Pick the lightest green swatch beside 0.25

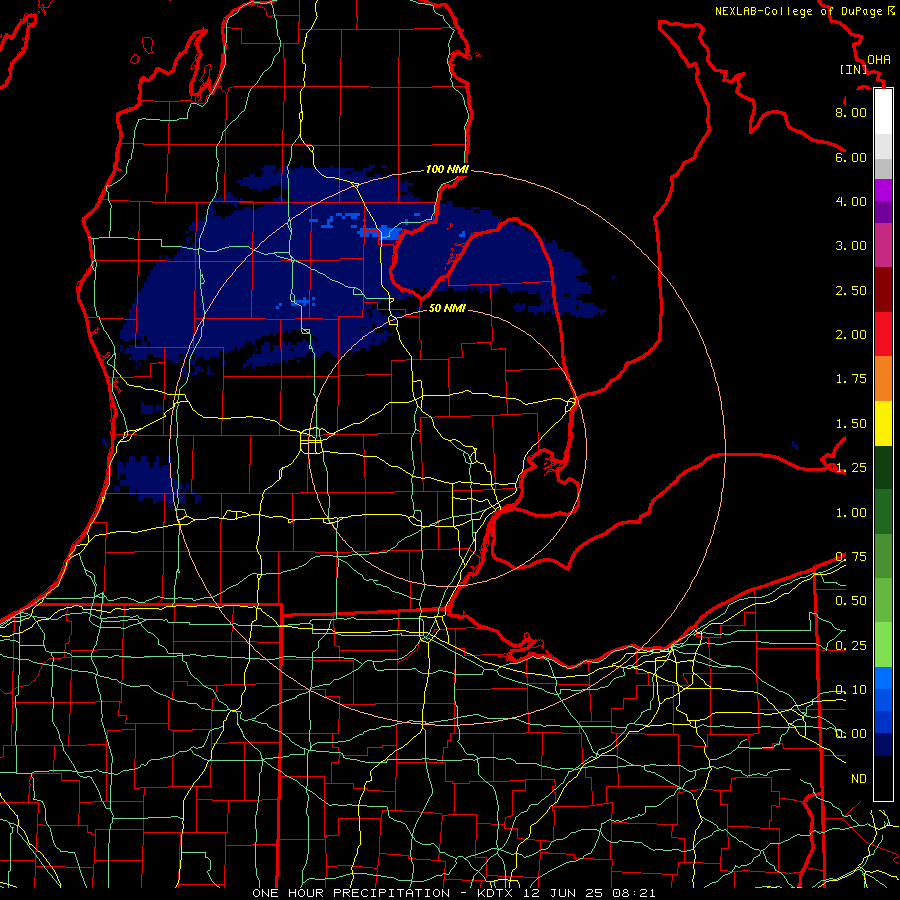(883, 645)
